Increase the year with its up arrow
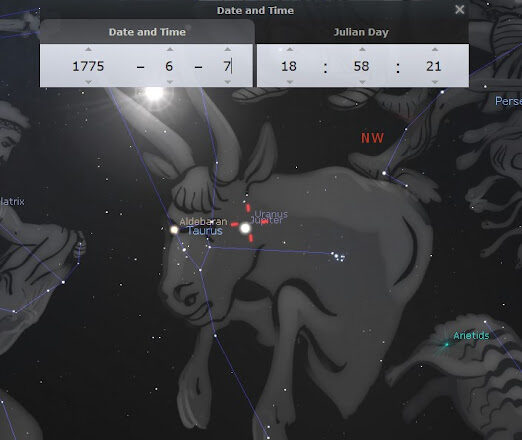 coord(88,49)
